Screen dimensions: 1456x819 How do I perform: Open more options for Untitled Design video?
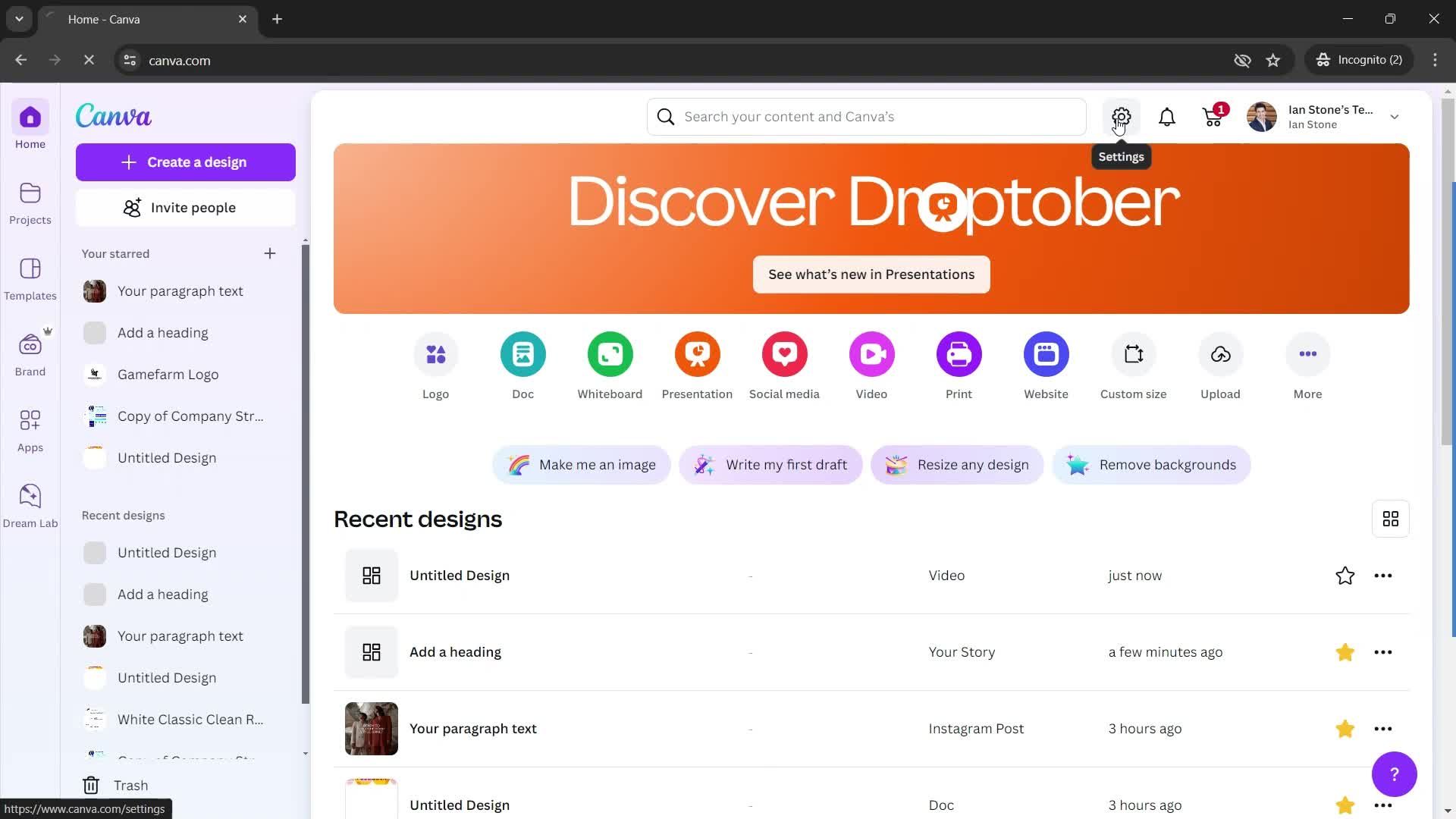click(x=1383, y=576)
